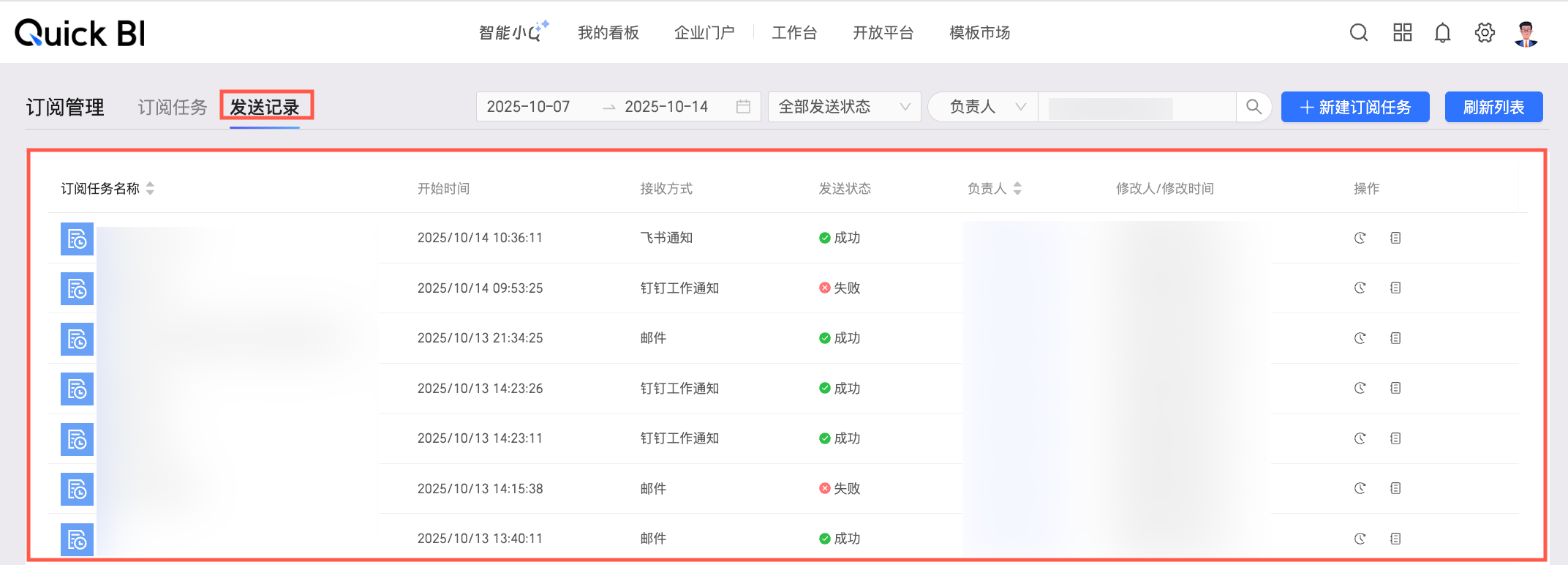This screenshot has height=565, width=1568.
Task: Click subscription task icon in 14:23:26 row
Action: (77, 389)
